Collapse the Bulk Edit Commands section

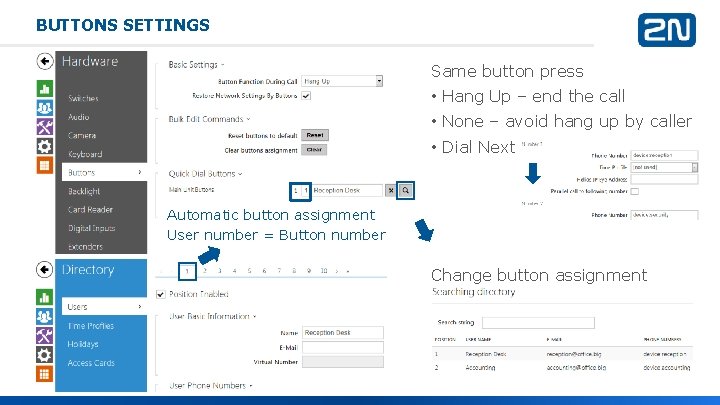pos(209,119)
